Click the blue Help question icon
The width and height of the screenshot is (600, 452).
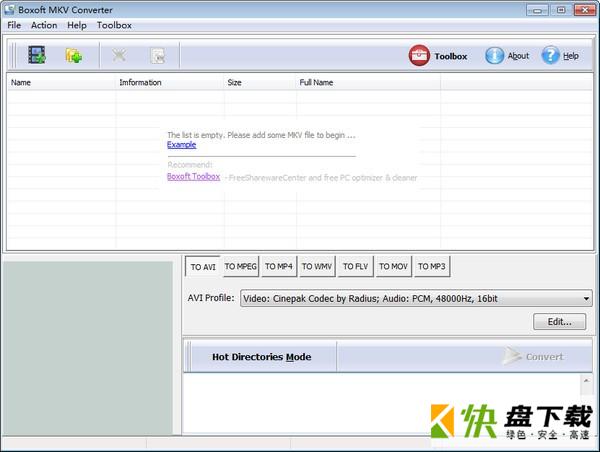click(550, 55)
